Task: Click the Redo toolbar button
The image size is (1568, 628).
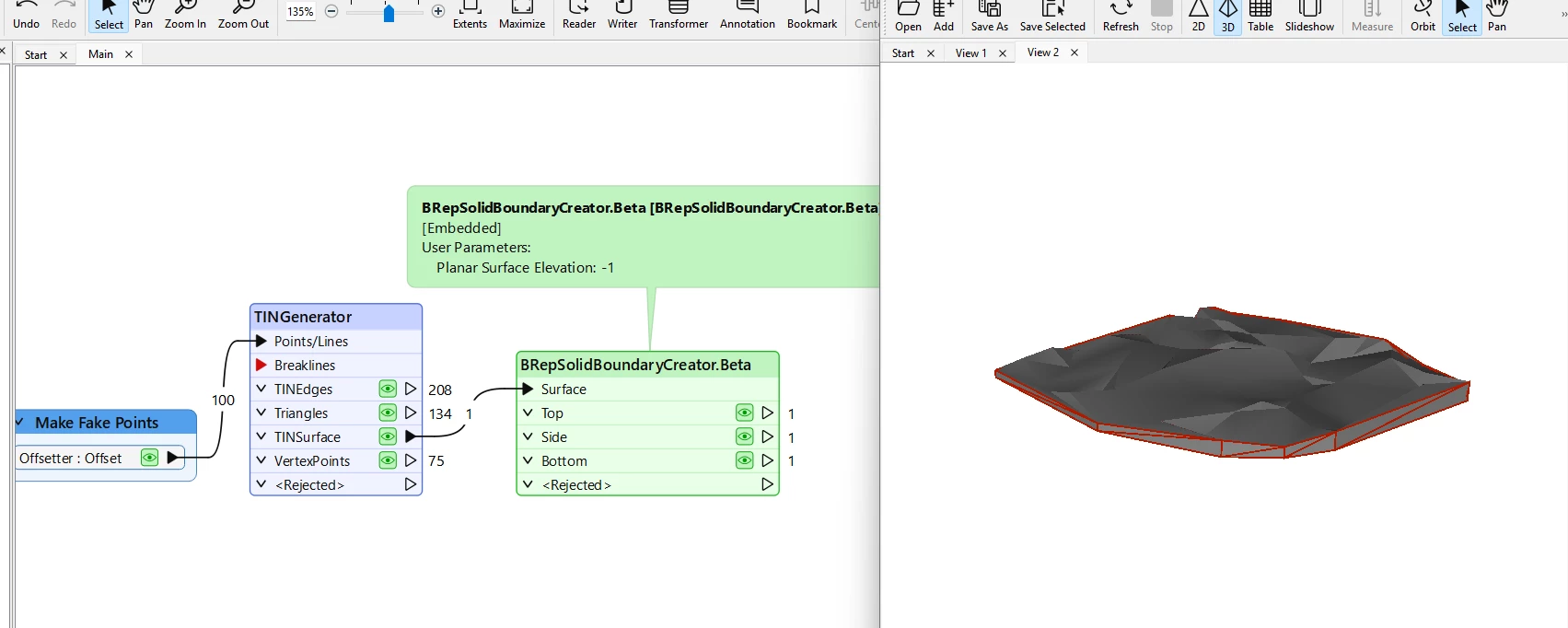Action: (64, 16)
